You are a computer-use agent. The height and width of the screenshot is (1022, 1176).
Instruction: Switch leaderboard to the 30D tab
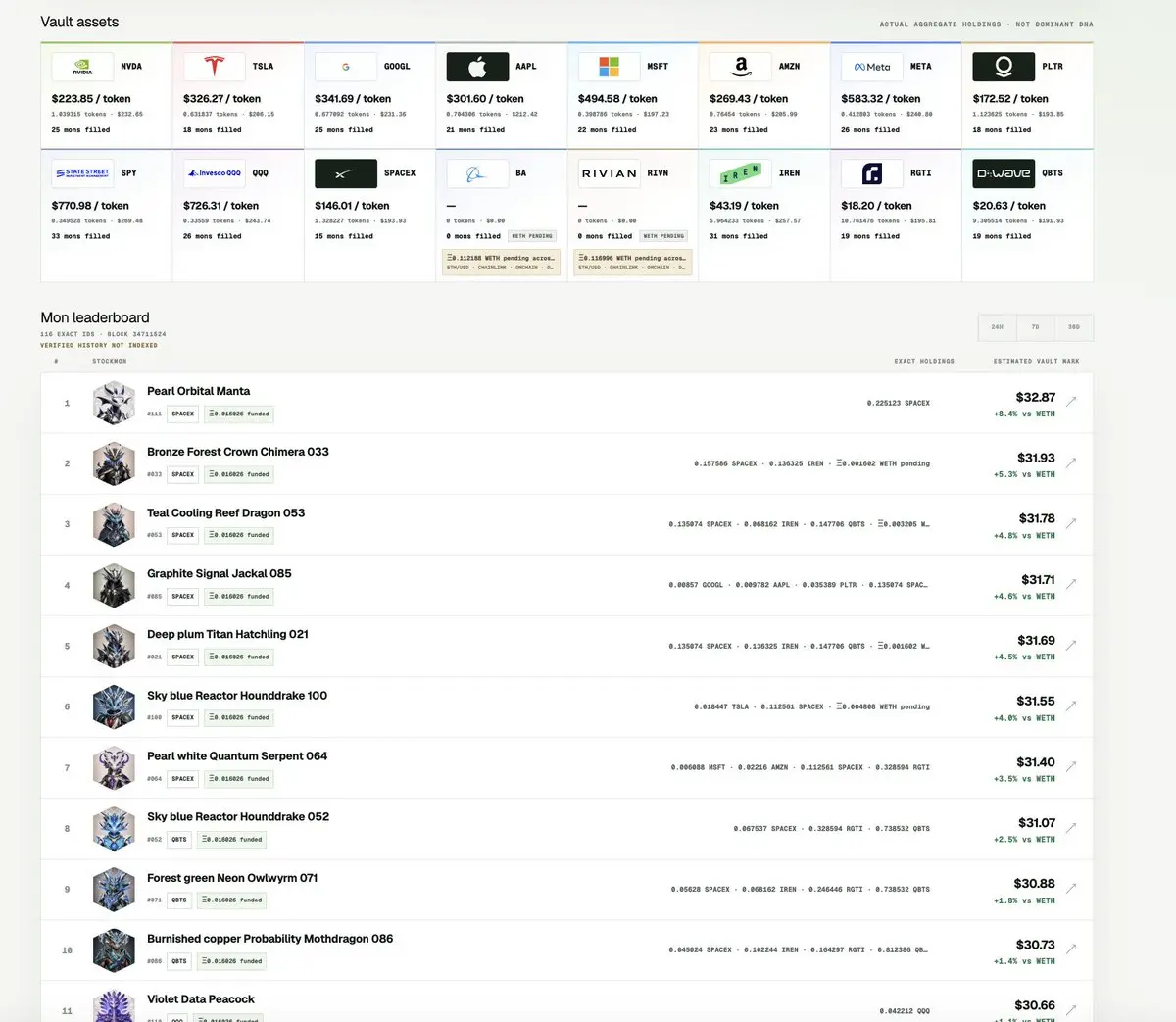(x=1074, y=327)
